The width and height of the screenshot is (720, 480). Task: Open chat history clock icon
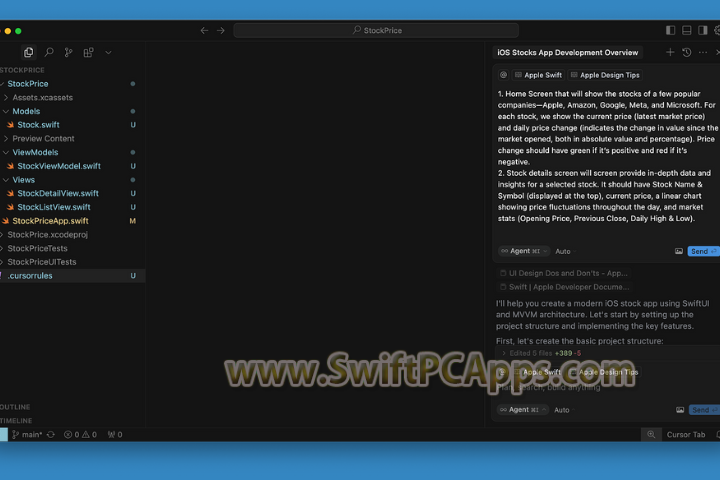[686, 52]
